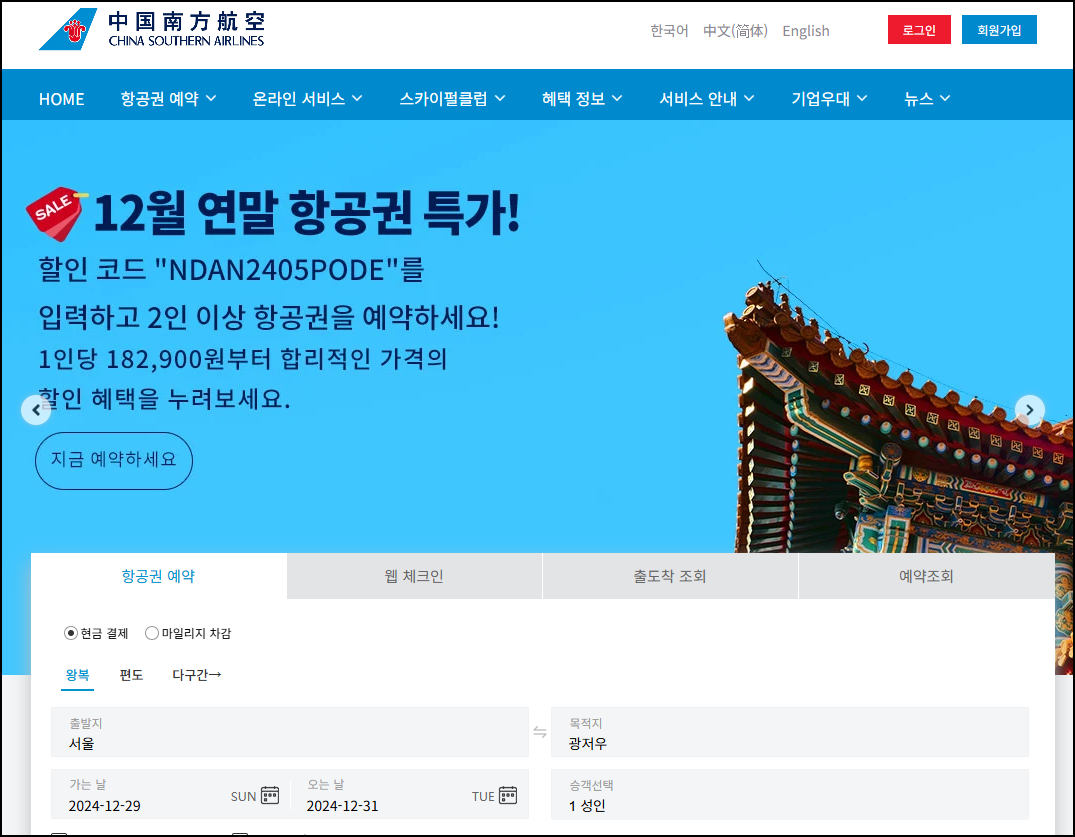
Task: Click the swap origin and destination arrows
Action: (x=539, y=732)
